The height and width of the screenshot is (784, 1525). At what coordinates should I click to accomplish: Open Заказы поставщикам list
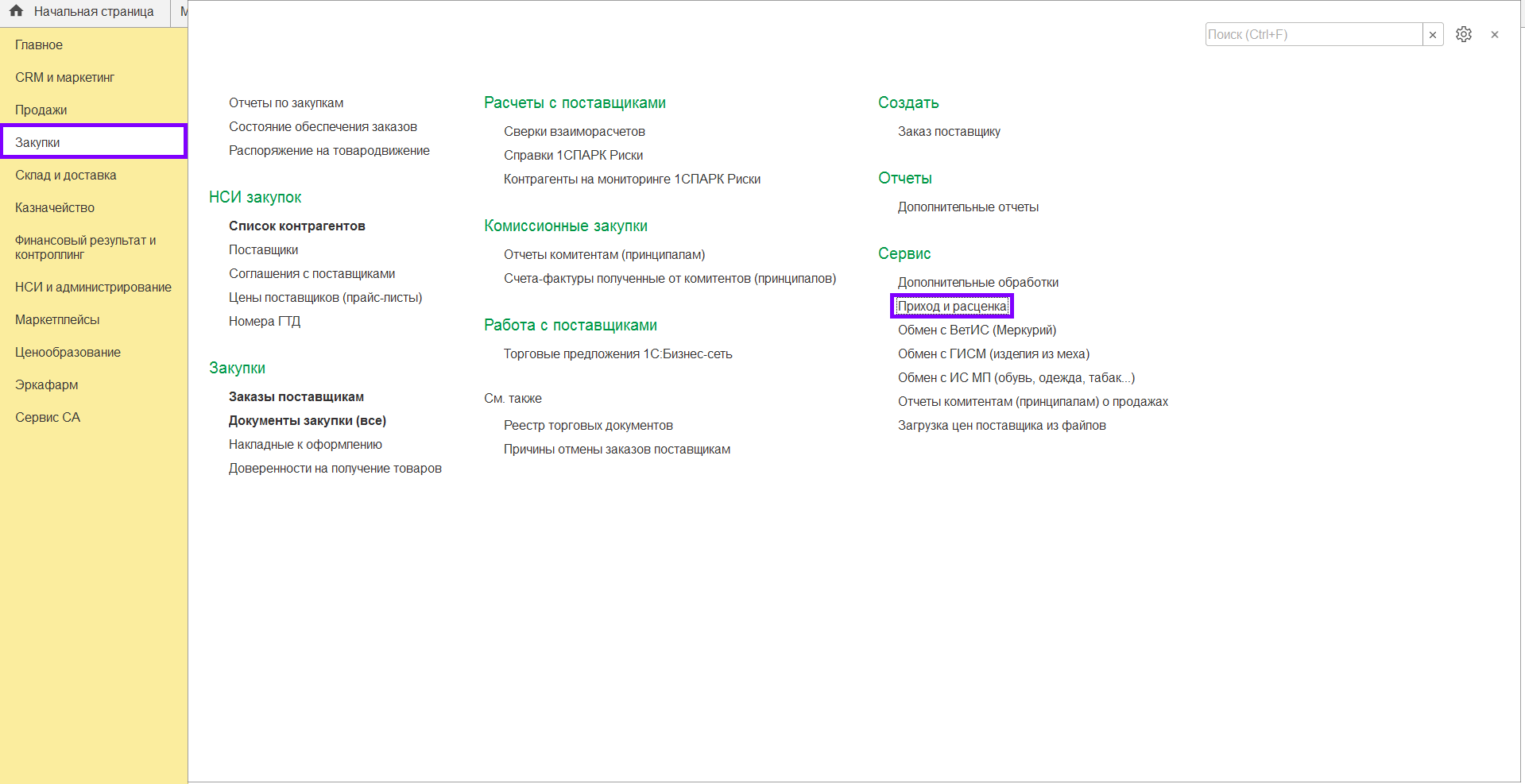pyautogui.click(x=296, y=397)
